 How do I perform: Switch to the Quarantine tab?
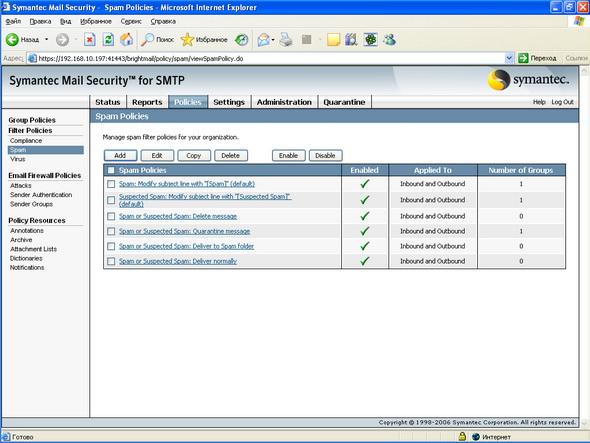point(344,102)
